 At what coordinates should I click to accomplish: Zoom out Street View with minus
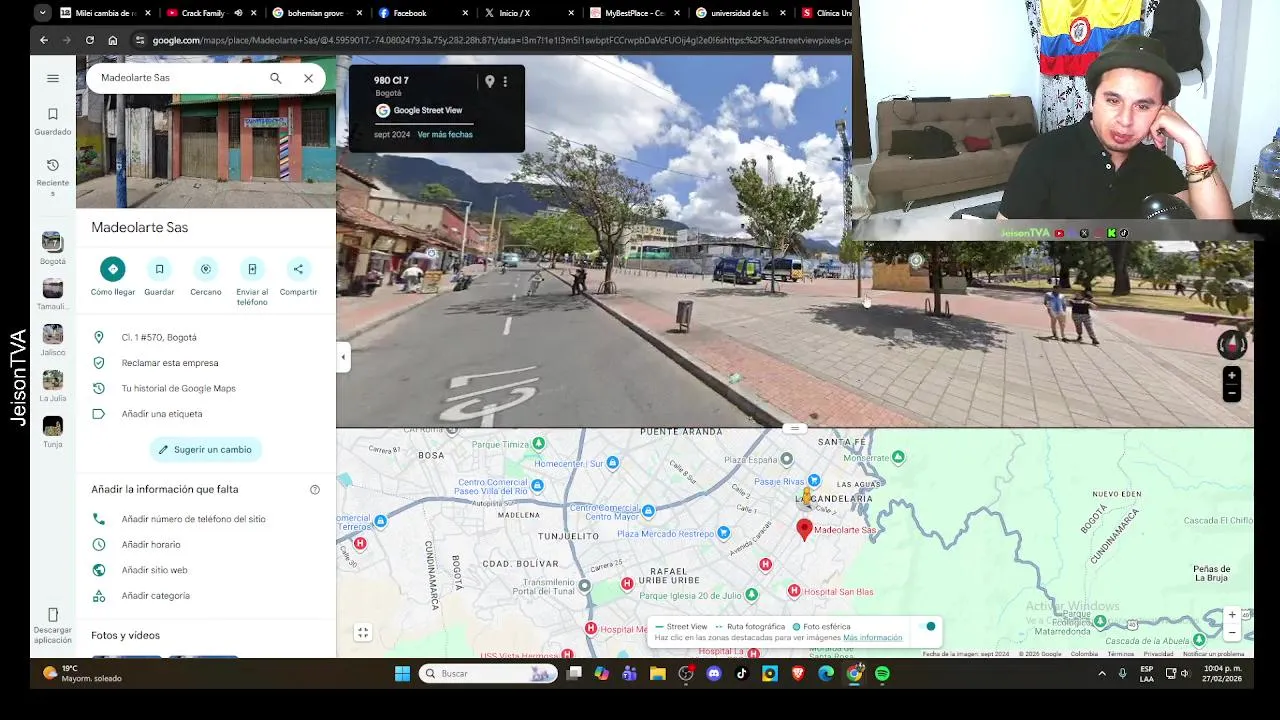[x=1232, y=393]
